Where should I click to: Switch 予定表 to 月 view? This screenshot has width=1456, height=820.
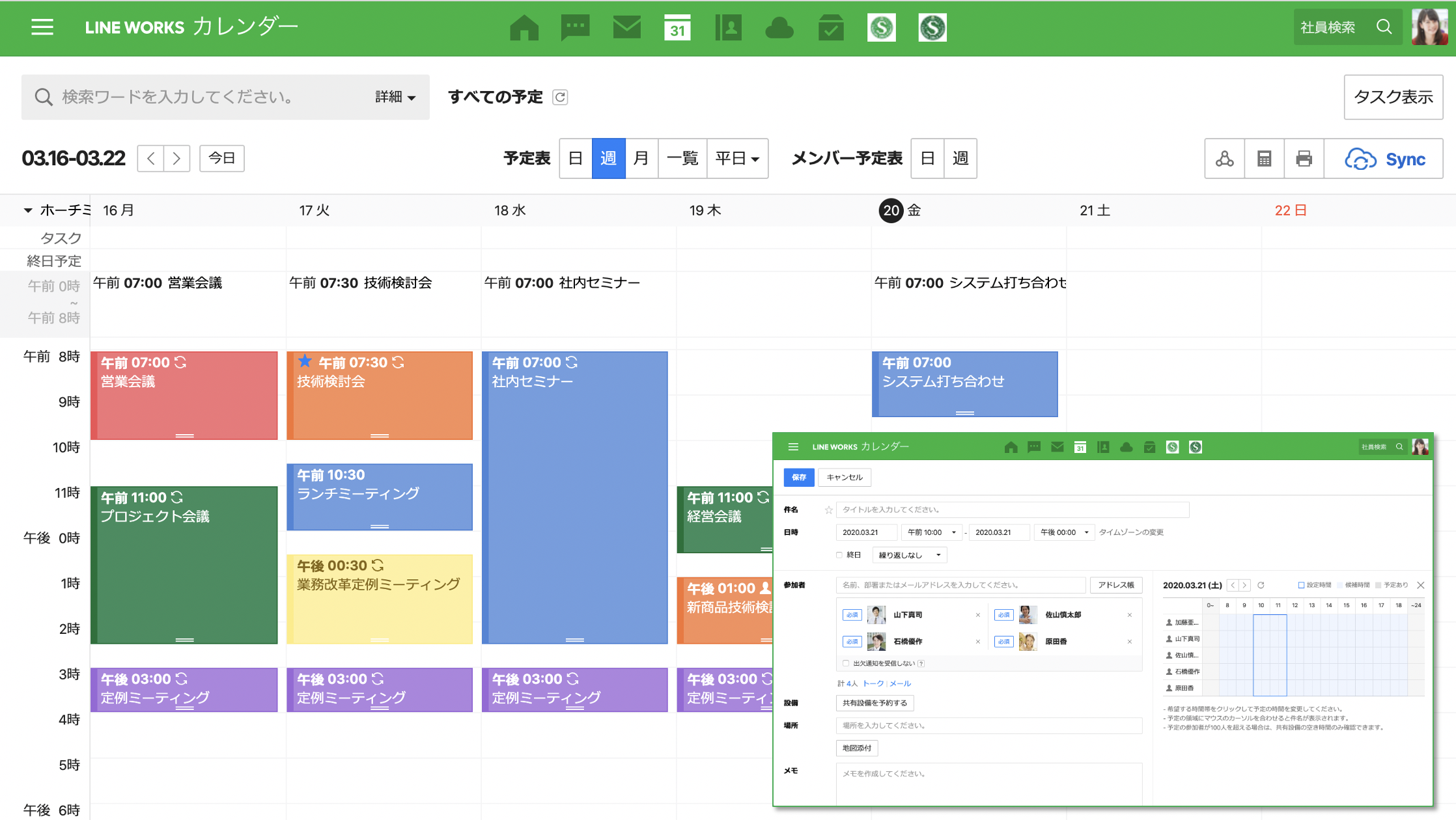641,158
